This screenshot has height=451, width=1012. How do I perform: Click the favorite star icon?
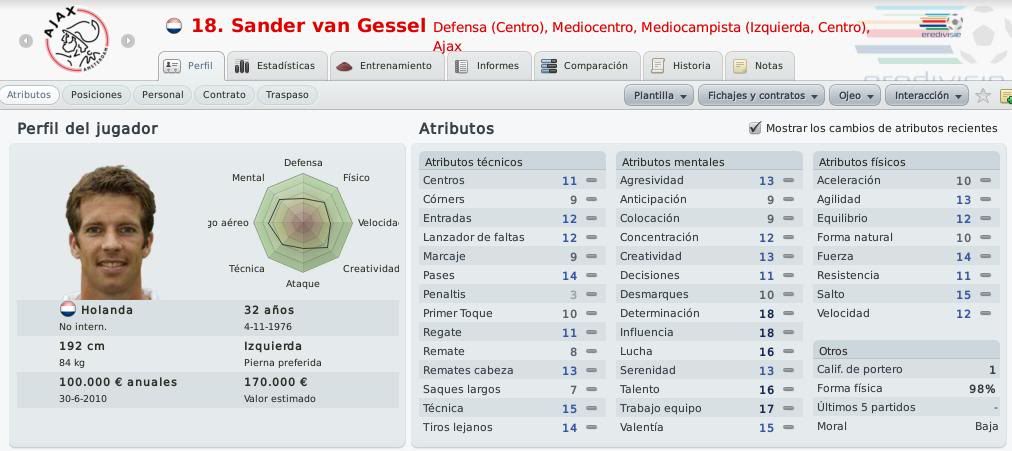click(x=983, y=95)
